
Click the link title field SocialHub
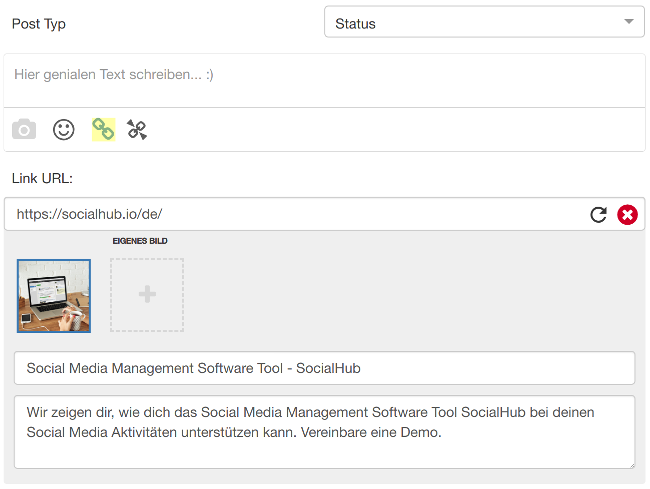click(325, 368)
